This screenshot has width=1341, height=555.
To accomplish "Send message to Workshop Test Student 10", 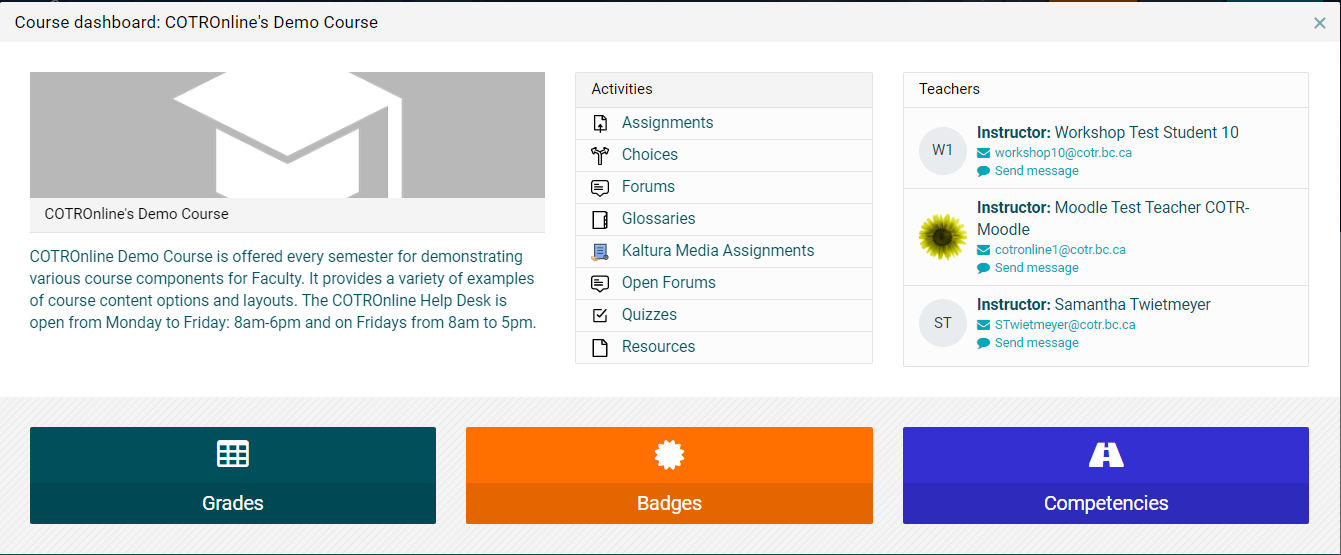I will (x=1036, y=171).
